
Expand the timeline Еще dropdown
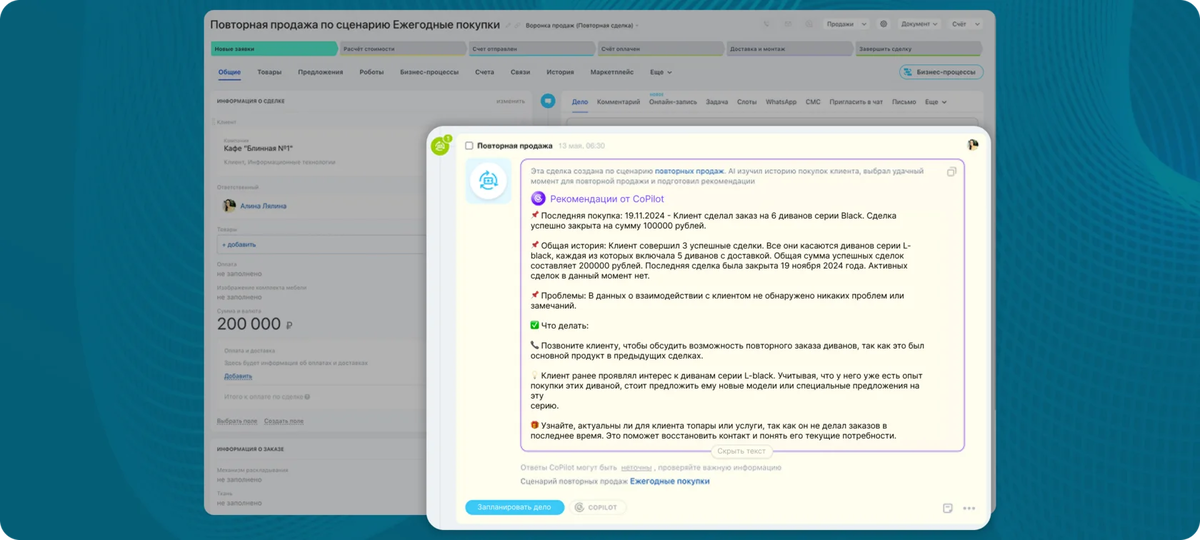point(935,102)
